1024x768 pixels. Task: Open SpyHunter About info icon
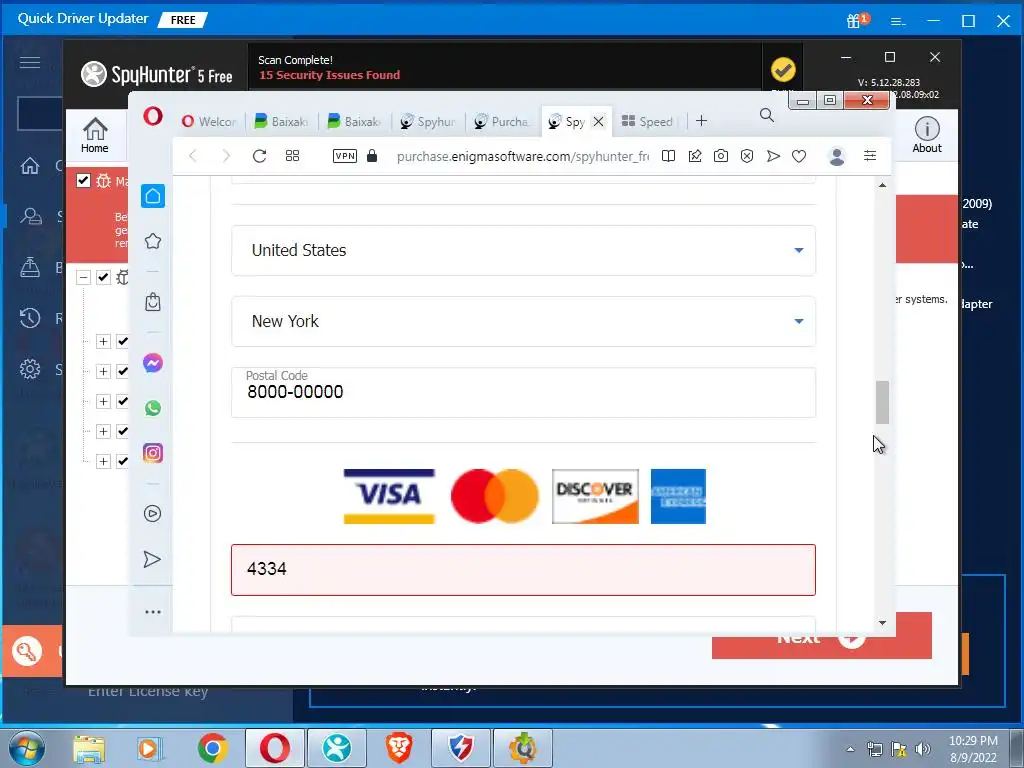pyautogui.click(x=927, y=135)
